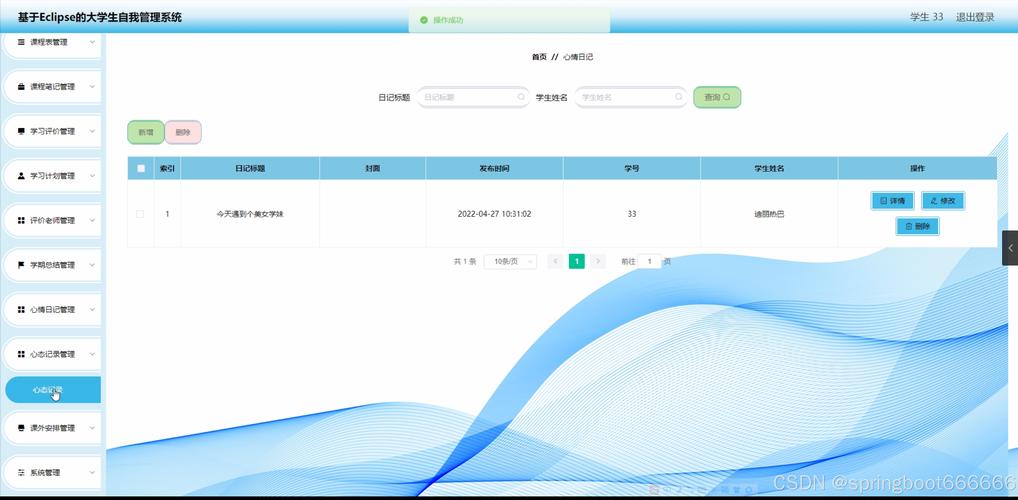
Task: Click the 课程表管理 list icon
Action: coord(21,42)
